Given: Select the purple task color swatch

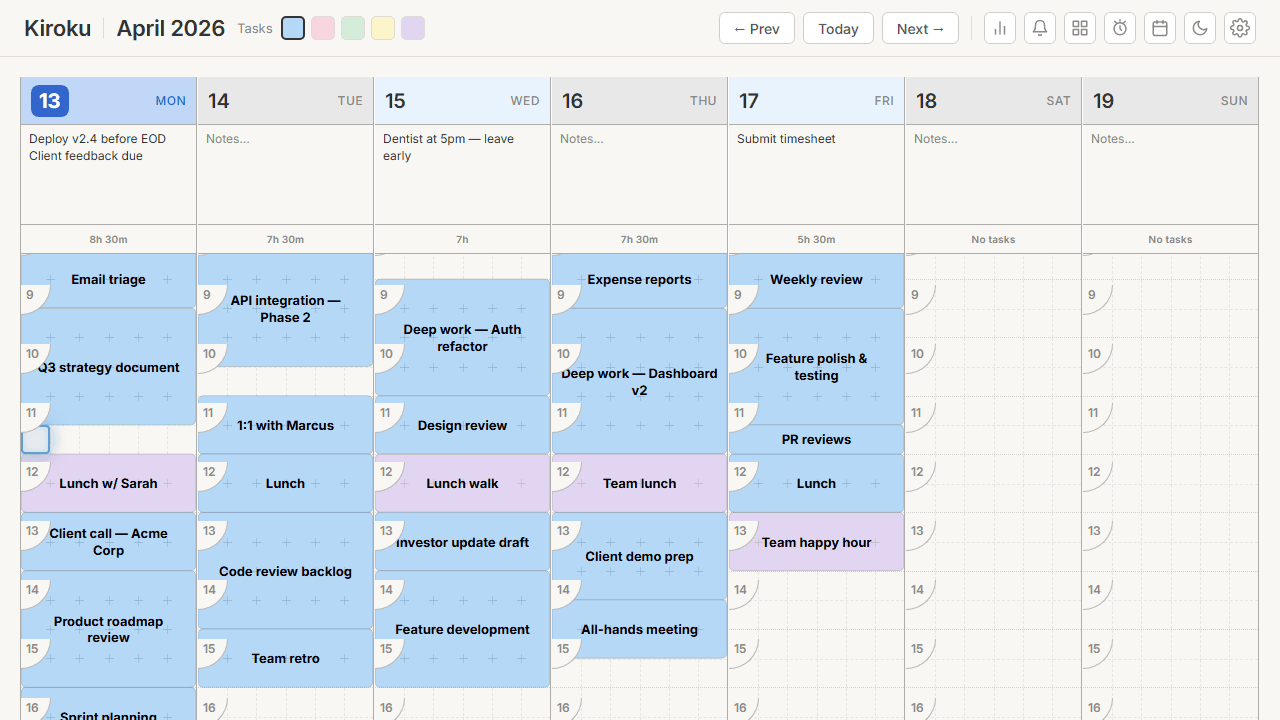Looking at the screenshot, I should pos(412,28).
